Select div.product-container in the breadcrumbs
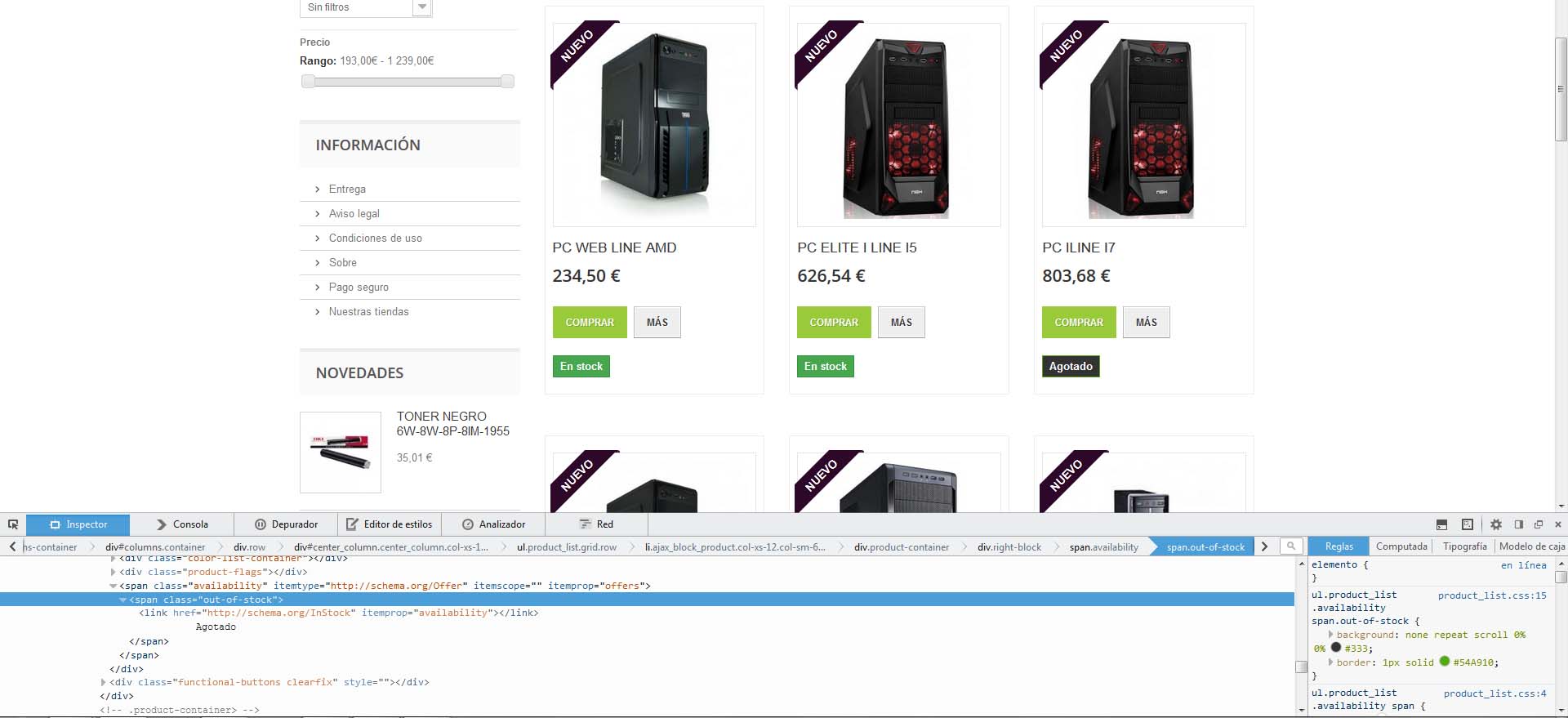Screen dimensions: 1568x718 [x=902, y=547]
